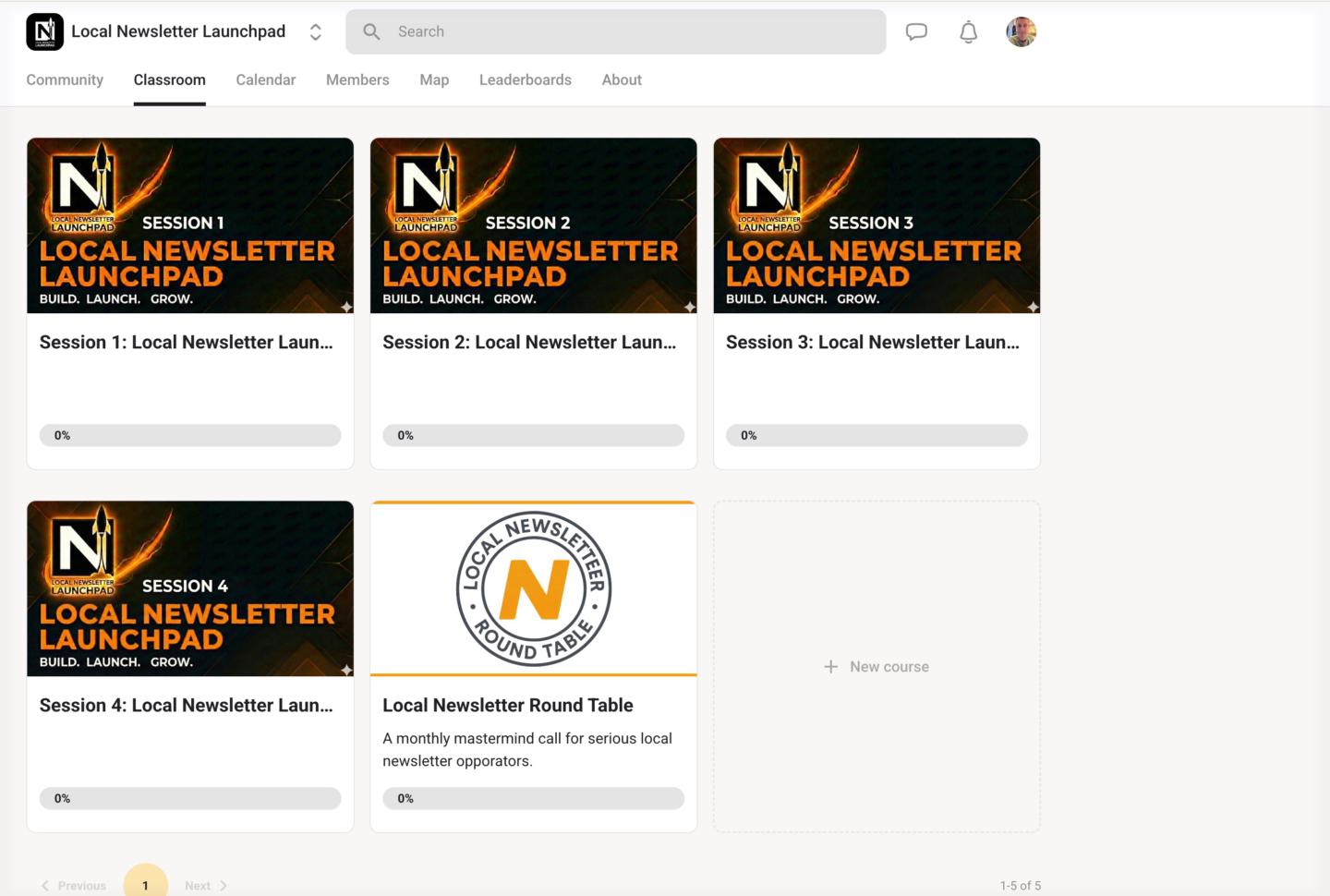Screen dimensions: 1330x896
Task: Switch to the Community tab
Action: click(x=65, y=79)
